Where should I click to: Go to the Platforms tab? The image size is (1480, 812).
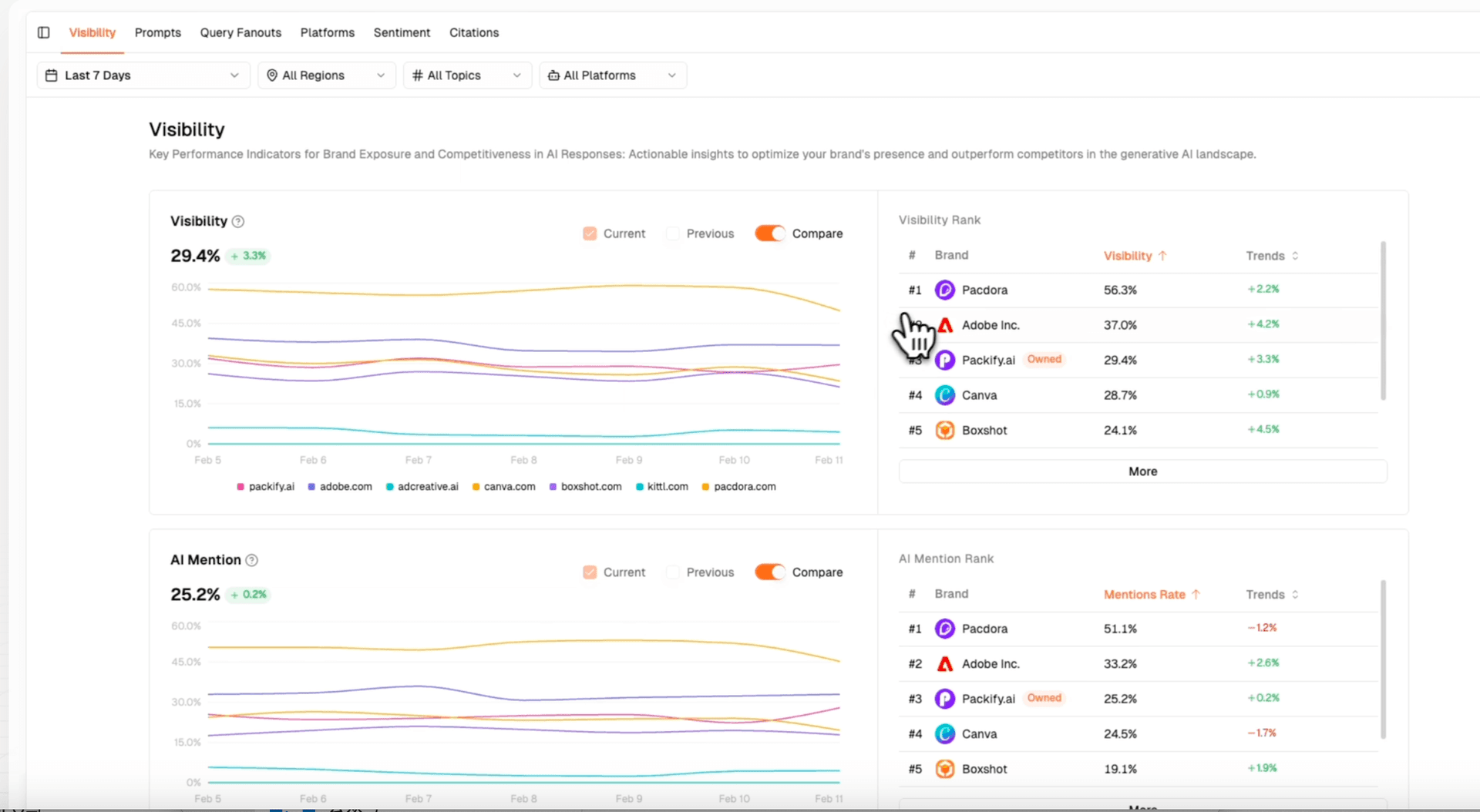click(328, 32)
